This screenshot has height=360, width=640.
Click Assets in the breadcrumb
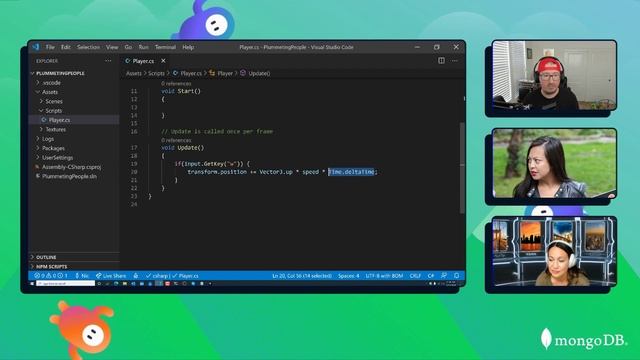coord(133,73)
